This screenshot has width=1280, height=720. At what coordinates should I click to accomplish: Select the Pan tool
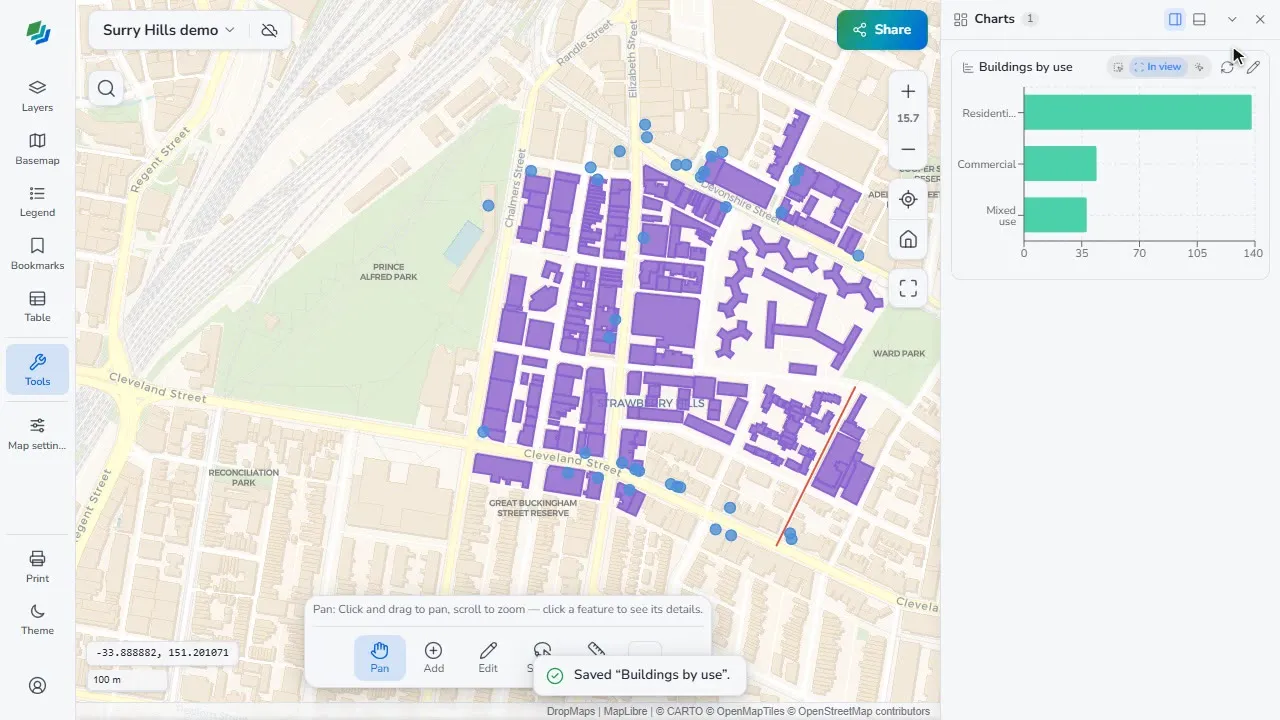coord(380,658)
